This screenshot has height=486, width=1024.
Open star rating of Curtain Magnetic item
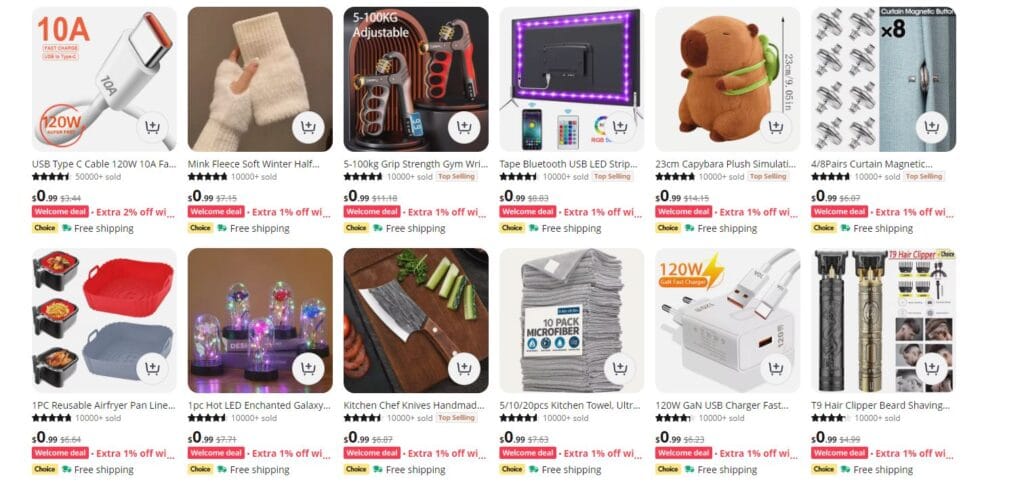[x=830, y=176]
